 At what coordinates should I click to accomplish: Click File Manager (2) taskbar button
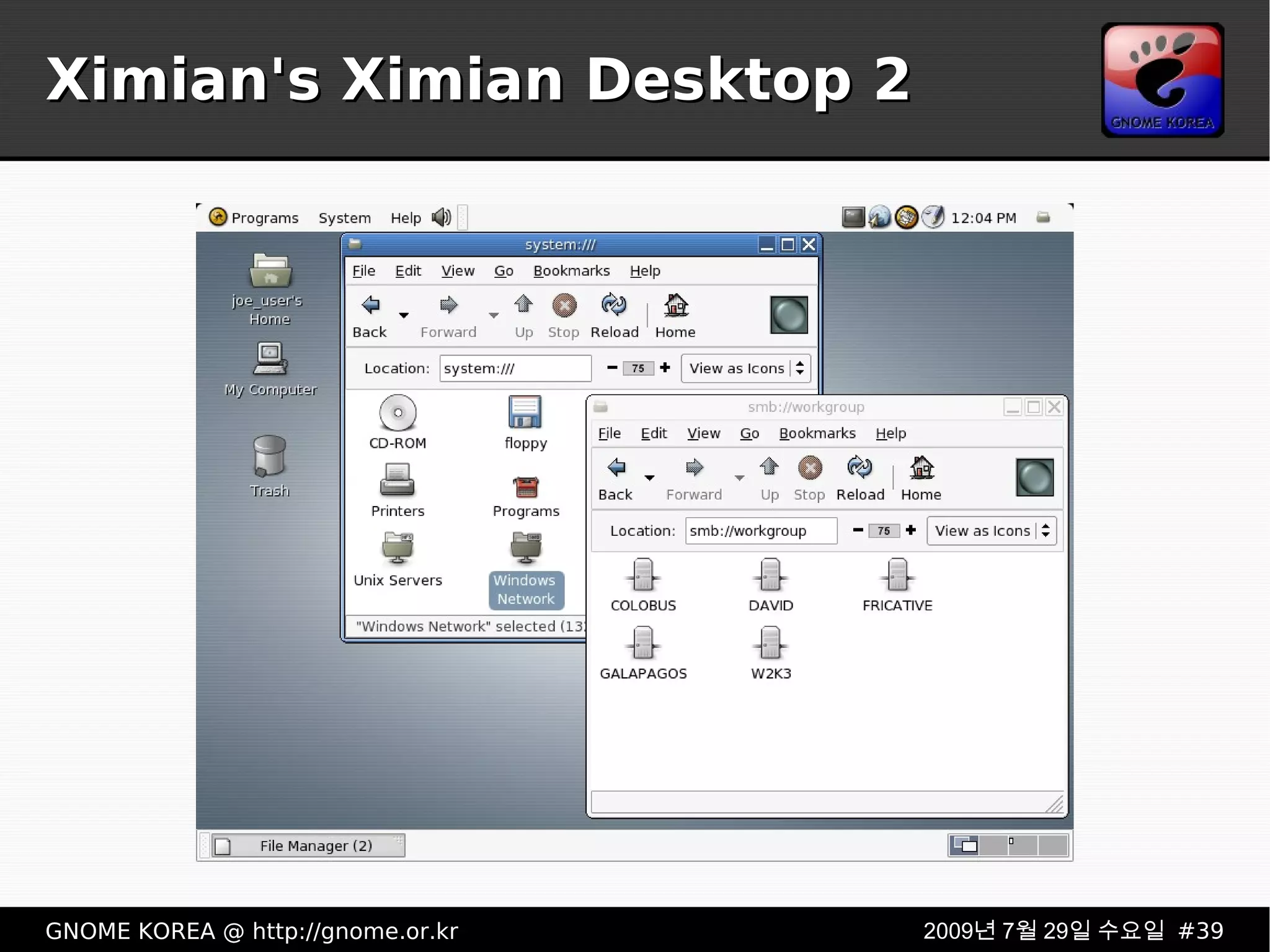tap(308, 846)
